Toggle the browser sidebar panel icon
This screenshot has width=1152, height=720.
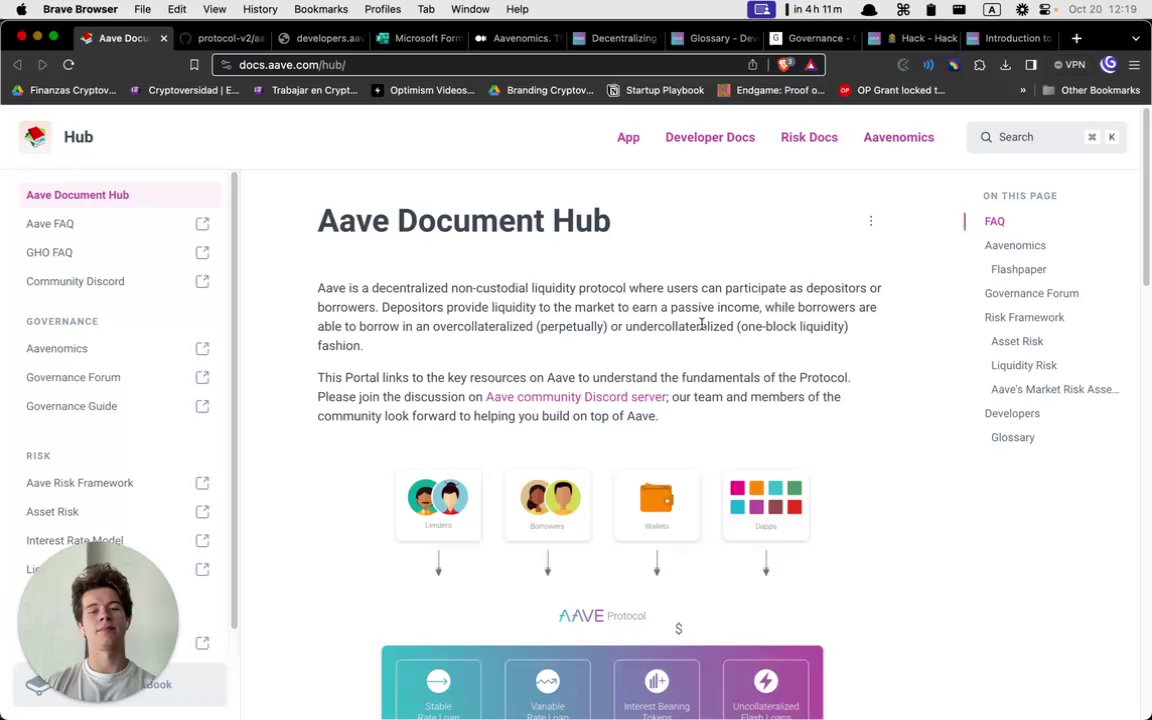tap(1031, 65)
